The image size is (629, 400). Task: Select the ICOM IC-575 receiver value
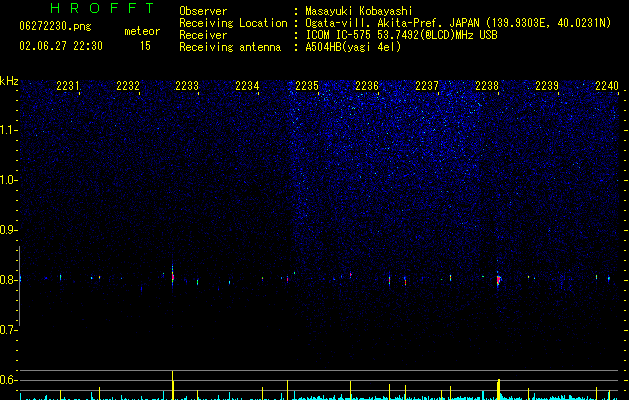401,35
